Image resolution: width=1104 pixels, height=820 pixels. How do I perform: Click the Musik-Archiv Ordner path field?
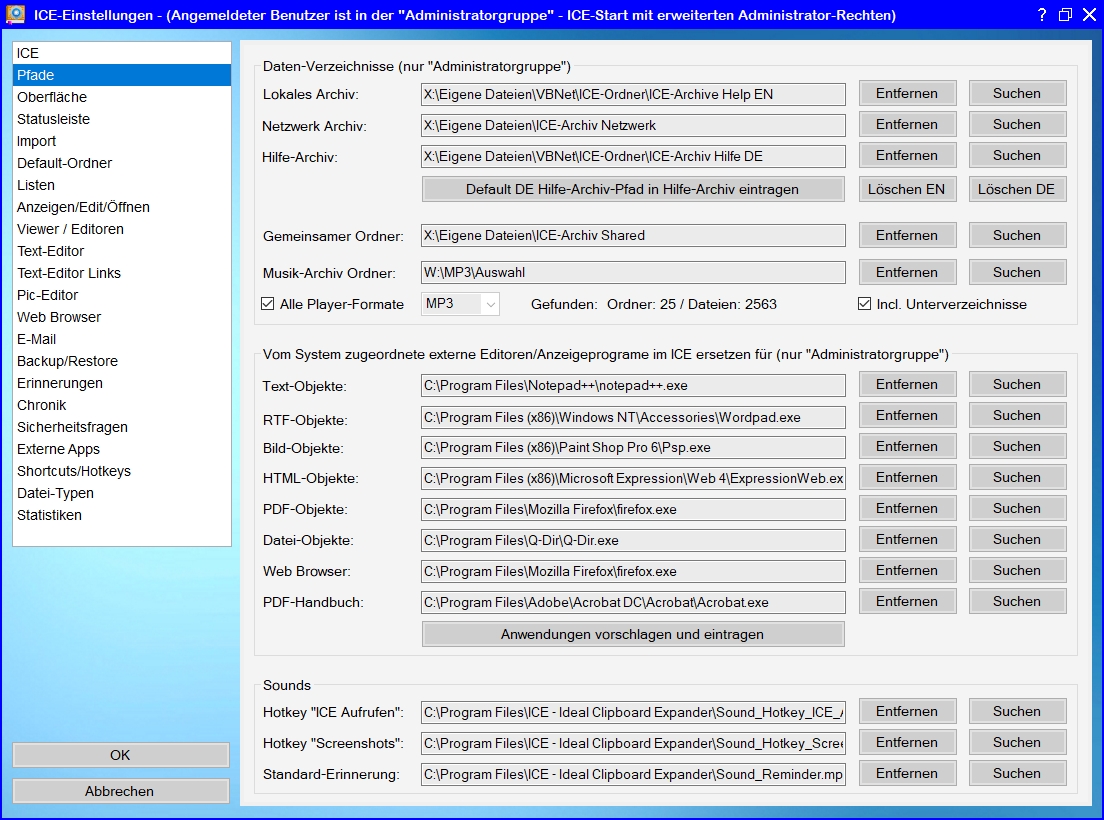click(x=633, y=272)
